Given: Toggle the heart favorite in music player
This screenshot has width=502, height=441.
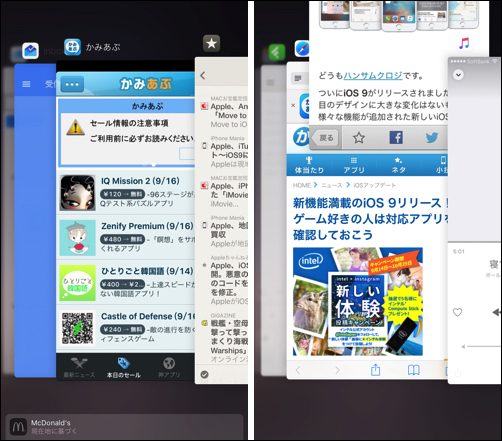Looking at the screenshot, I should [457, 312].
